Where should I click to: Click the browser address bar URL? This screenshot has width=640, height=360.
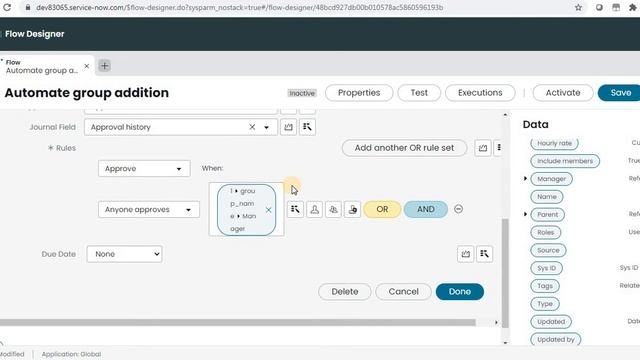point(240,7)
